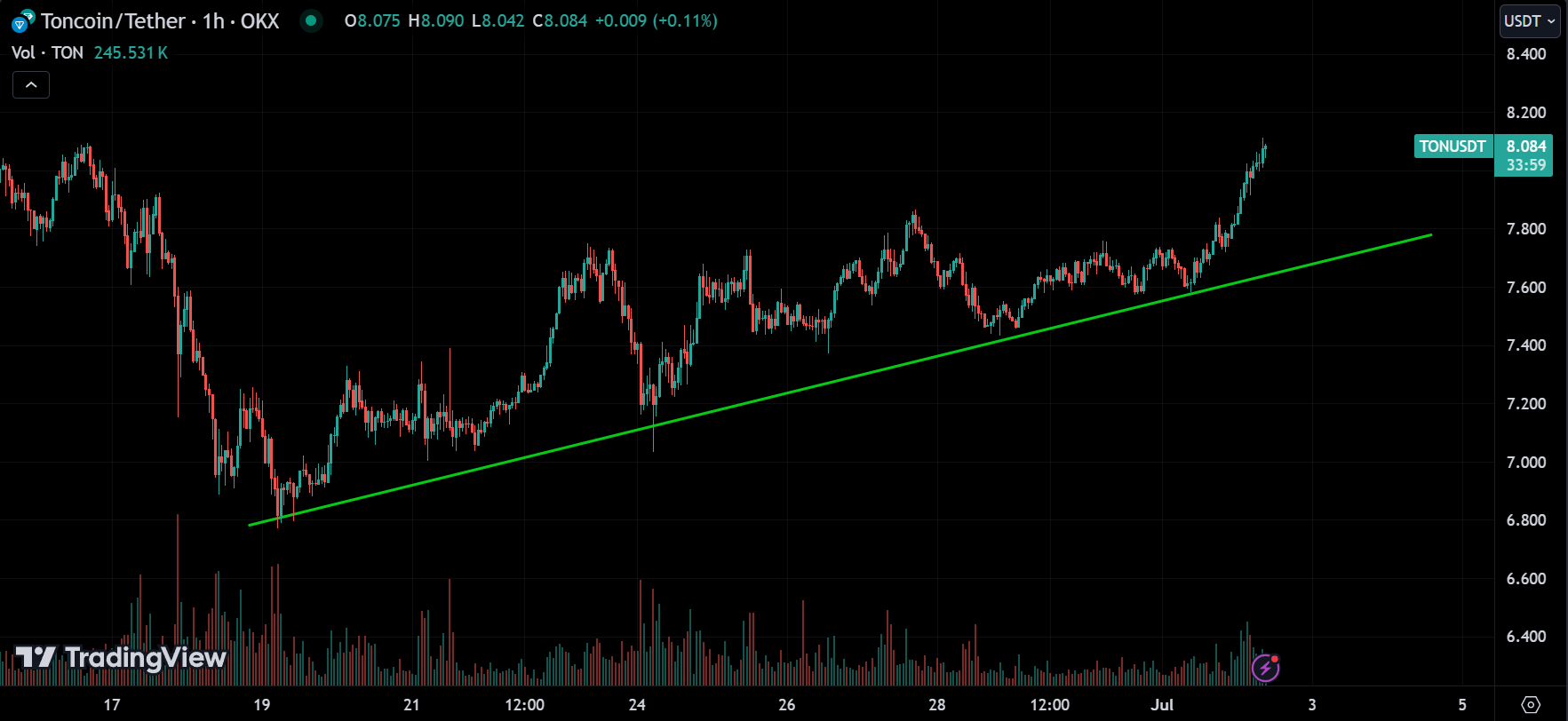Click the low value L8.042
Screen dimensions: 1568x721
coord(497,20)
